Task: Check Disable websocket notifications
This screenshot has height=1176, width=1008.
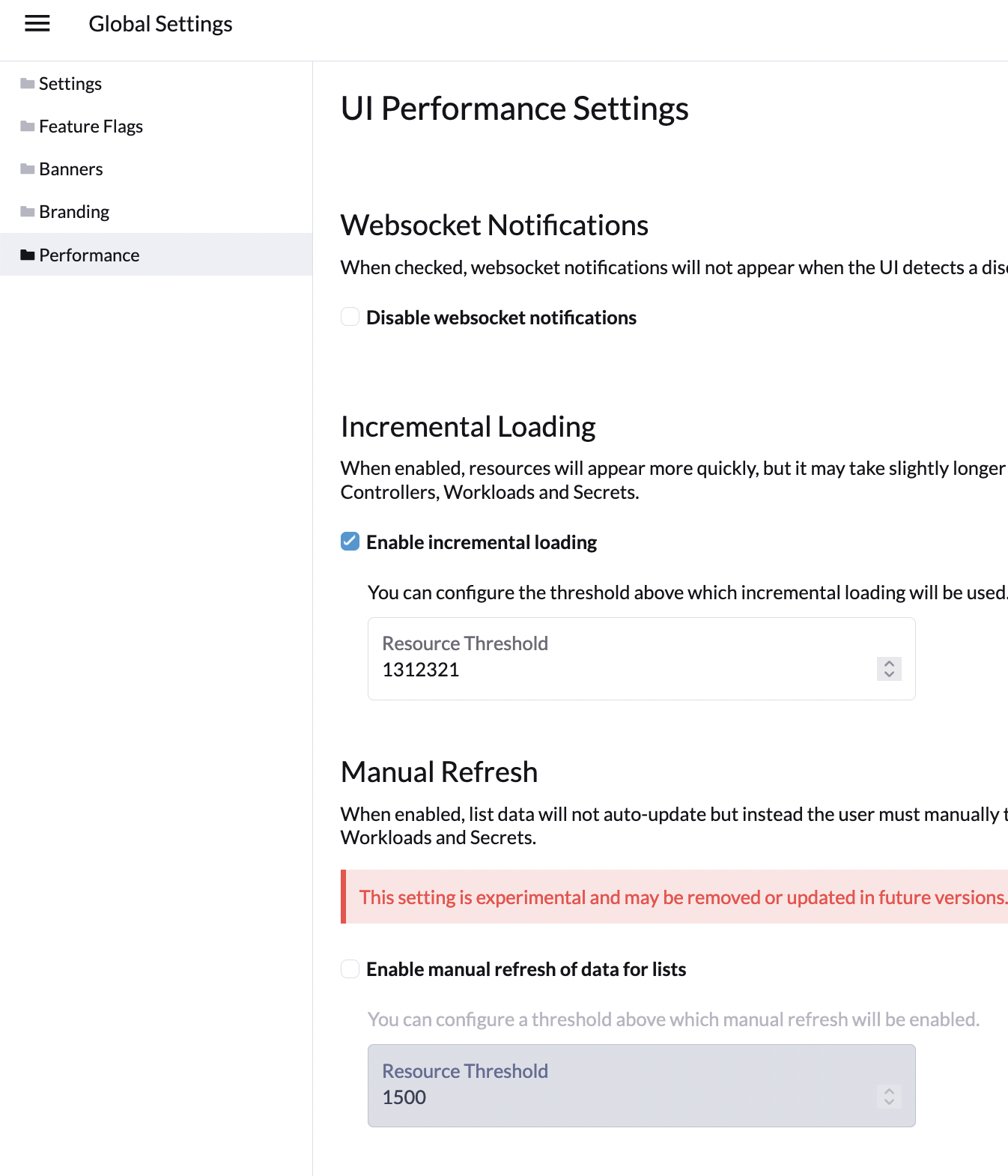Action: 350,317
